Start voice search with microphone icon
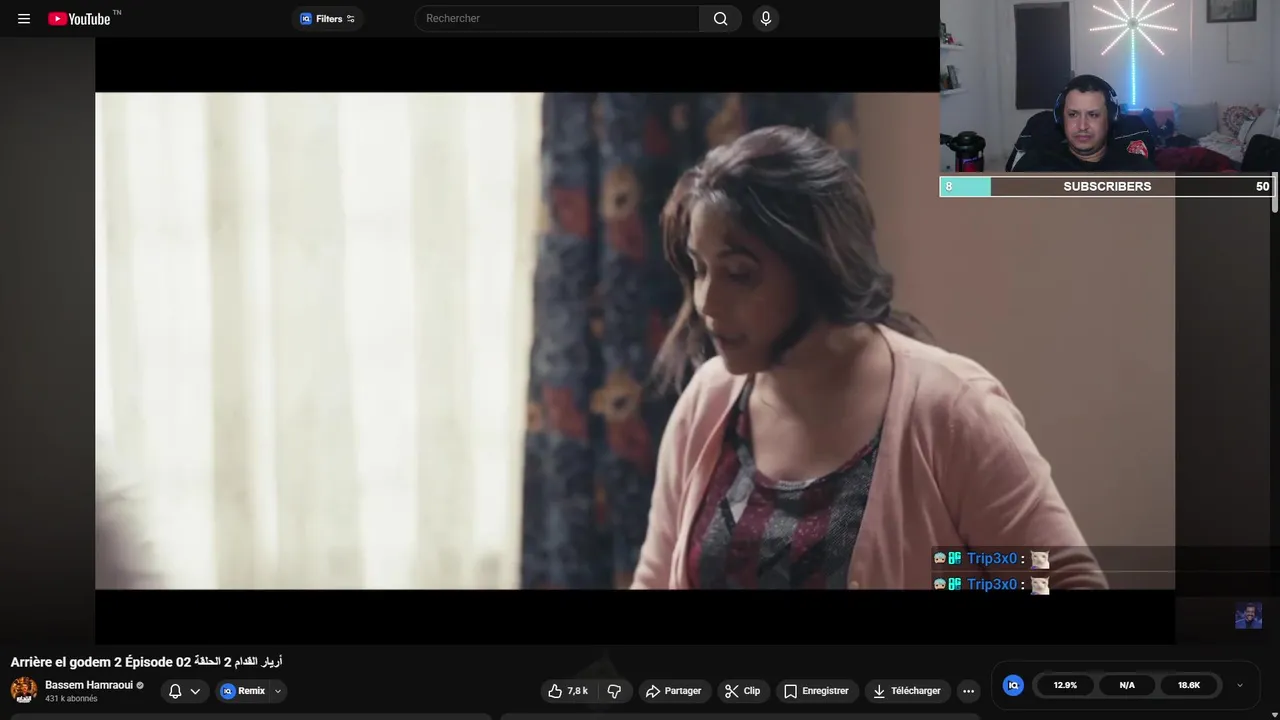Image resolution: width=1280 pixels, height=720 pixels. point(765,18)
